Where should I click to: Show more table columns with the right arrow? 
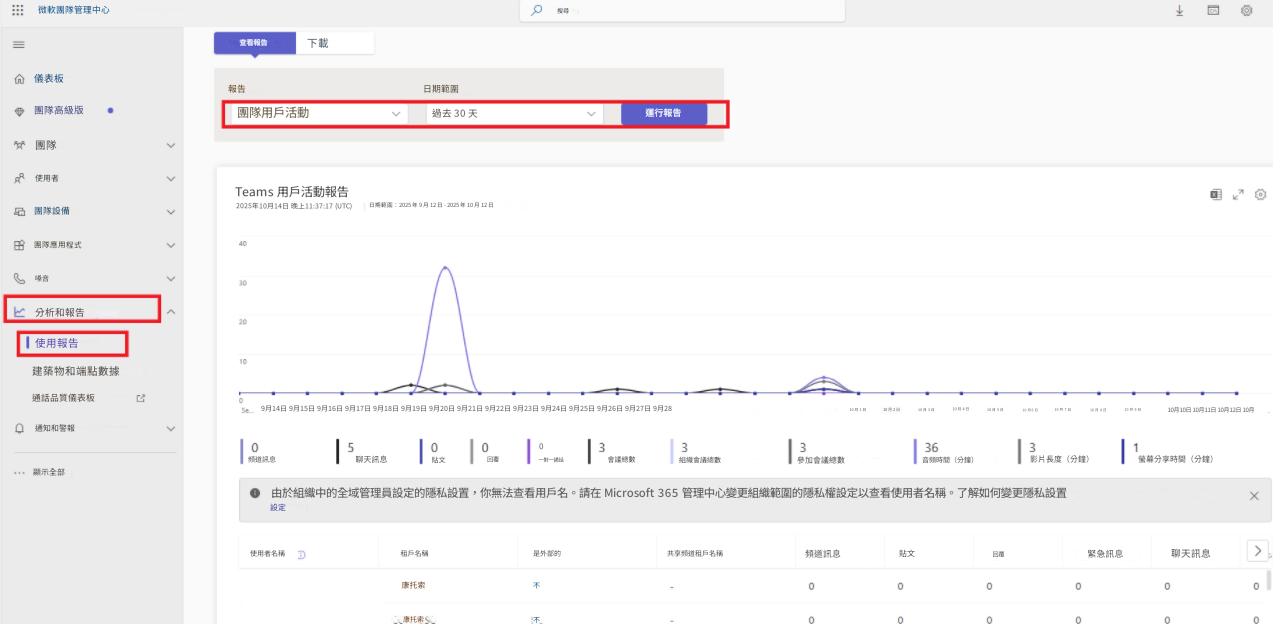pyautogui.click(x=1258, y=550)
